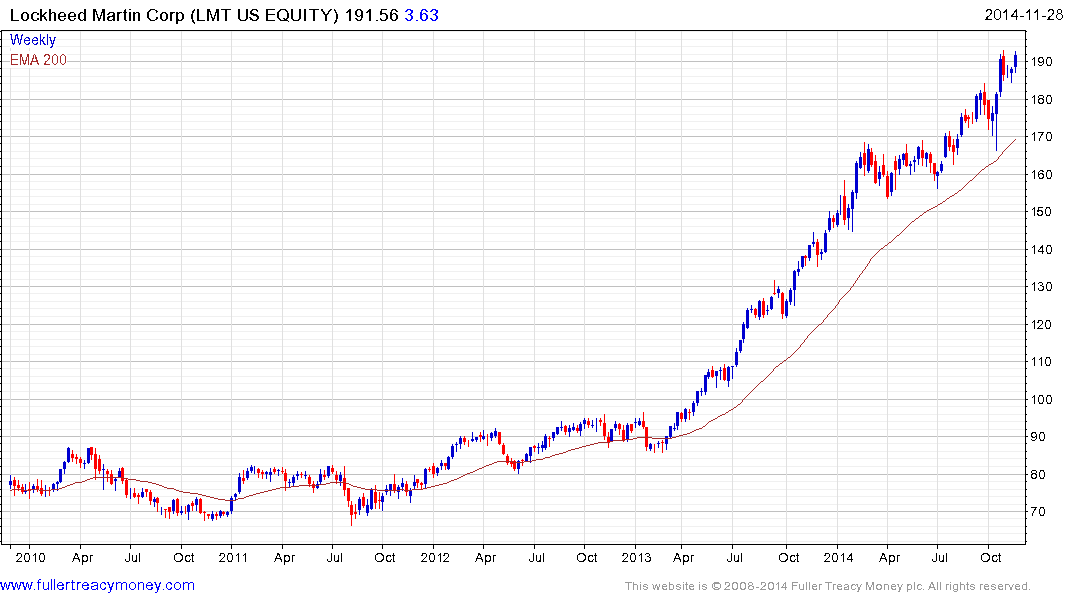Click the Lockheed Martin Corp chart title
The width and height of the screenshot is (1075, 600).
pos(174,15)
